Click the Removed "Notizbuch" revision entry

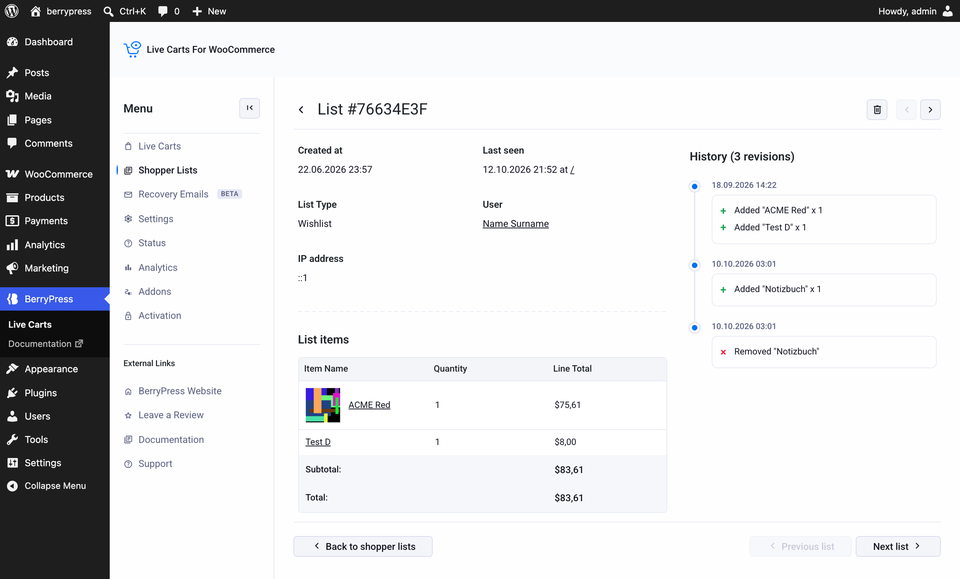[x=823, y=352]
